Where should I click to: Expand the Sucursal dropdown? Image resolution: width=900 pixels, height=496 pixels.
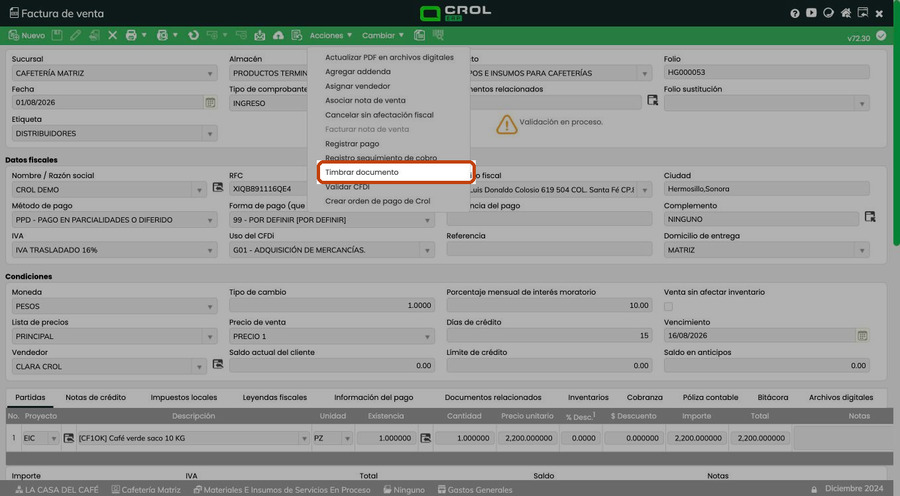point(210,73)
